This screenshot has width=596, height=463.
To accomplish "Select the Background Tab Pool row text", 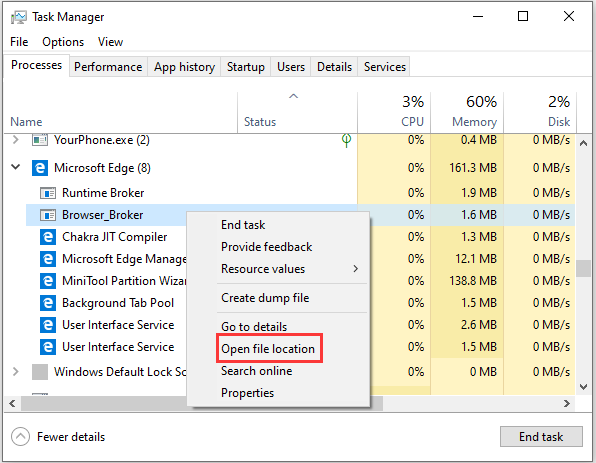I will (x=118, y=303).
